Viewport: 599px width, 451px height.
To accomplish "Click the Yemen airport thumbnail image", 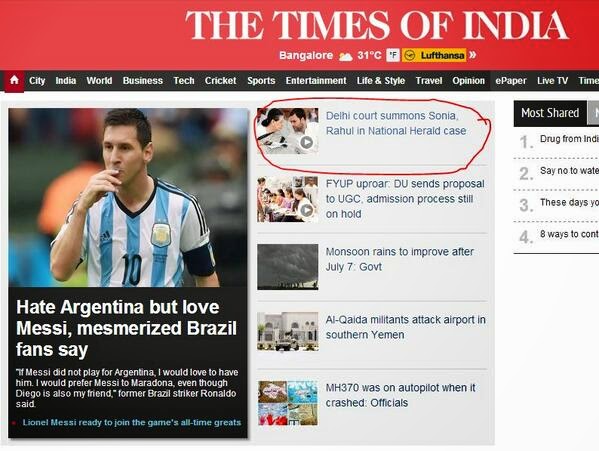I will (288, 331).
